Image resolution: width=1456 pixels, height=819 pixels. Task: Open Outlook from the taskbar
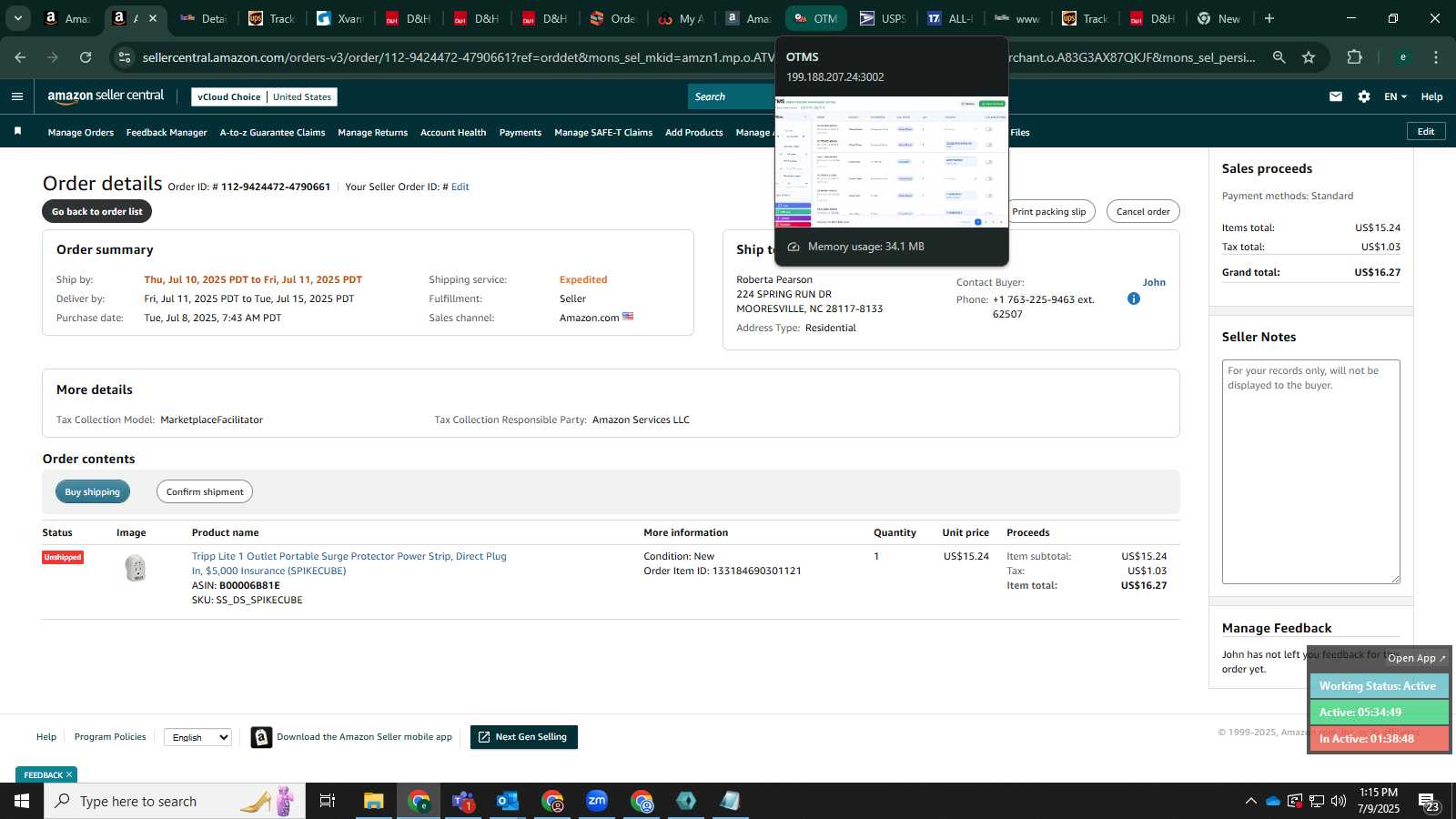pos(508,801)
